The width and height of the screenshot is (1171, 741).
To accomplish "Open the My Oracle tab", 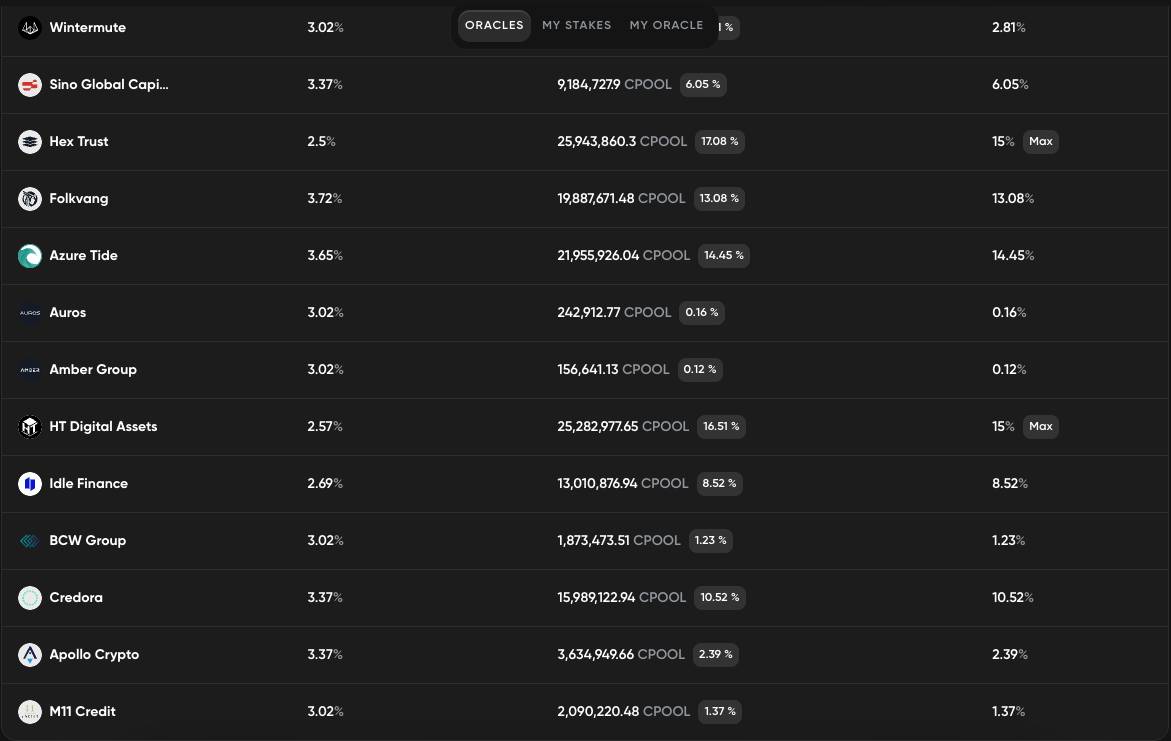I will (666, 25).
